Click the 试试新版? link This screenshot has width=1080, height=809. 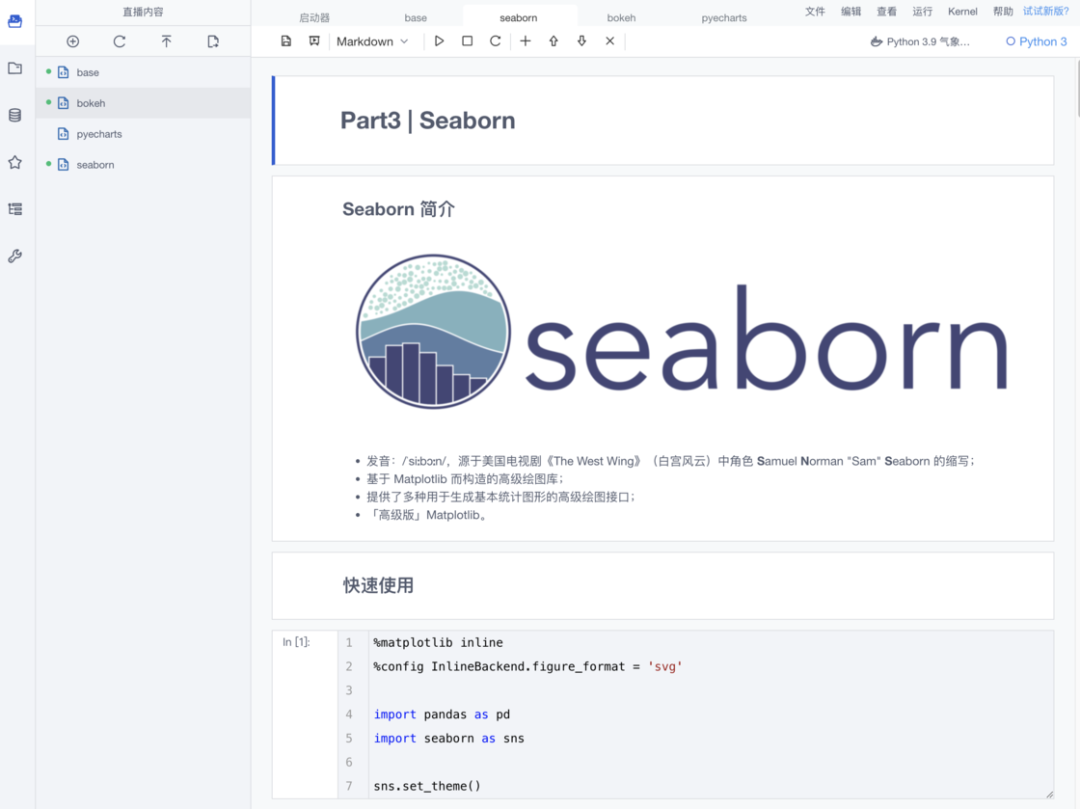point(1045,11)
